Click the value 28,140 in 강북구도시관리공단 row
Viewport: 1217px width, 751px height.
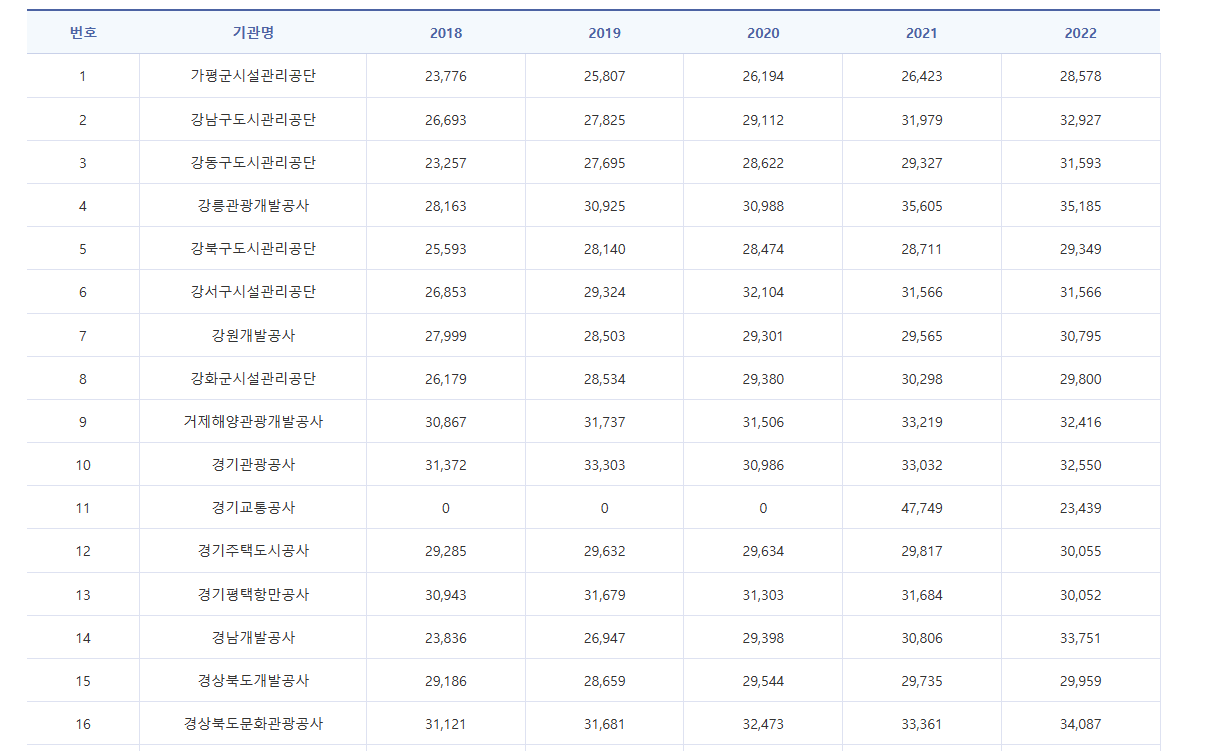point(604,249)
